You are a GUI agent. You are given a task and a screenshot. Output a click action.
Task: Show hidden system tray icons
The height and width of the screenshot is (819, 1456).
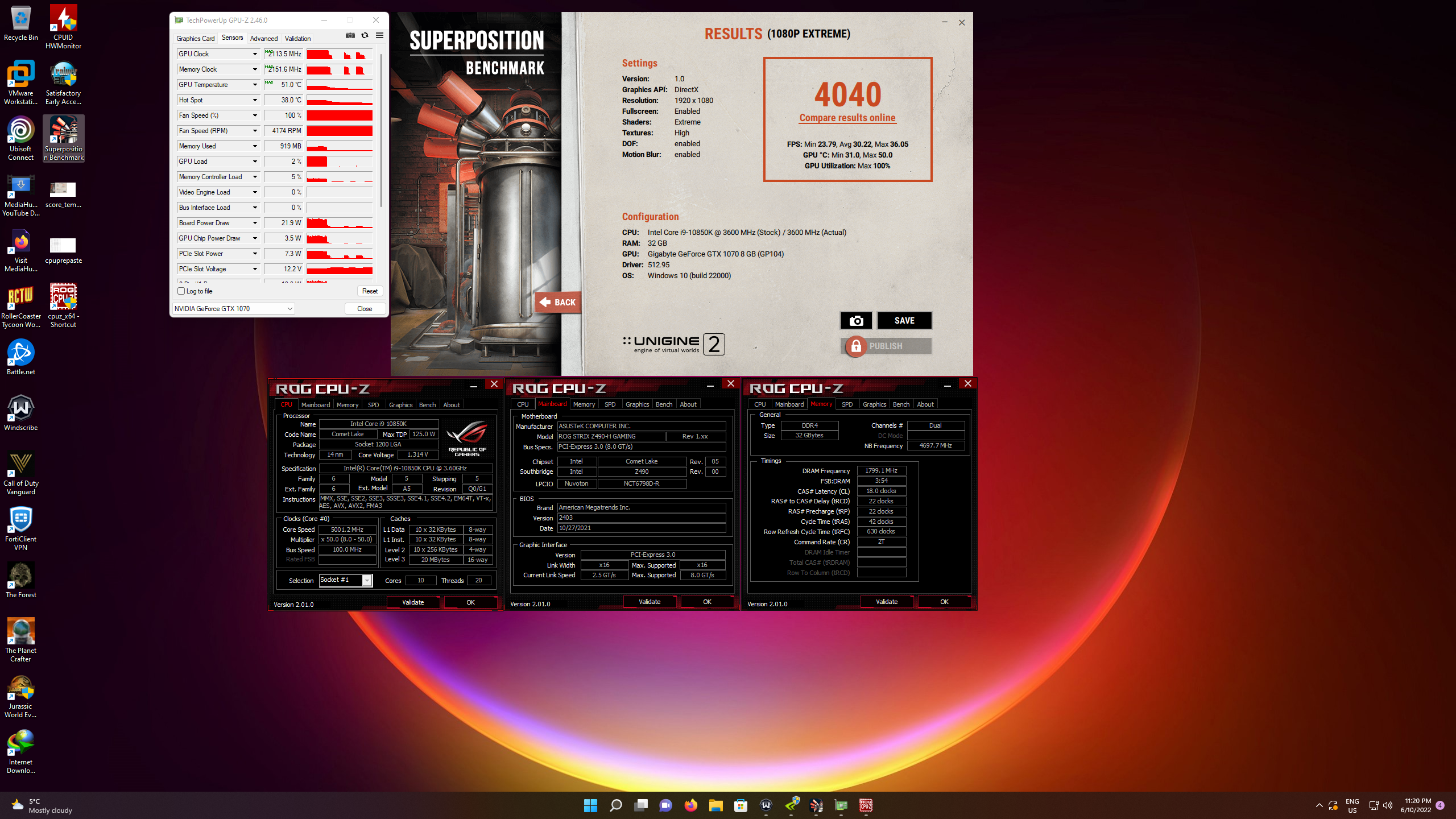pyautogui.click(x=1319, y=805)
